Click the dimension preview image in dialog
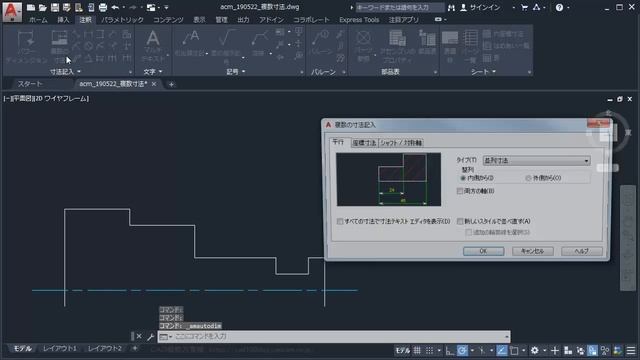This screenshot has width=640, height=360. (389, 180)
